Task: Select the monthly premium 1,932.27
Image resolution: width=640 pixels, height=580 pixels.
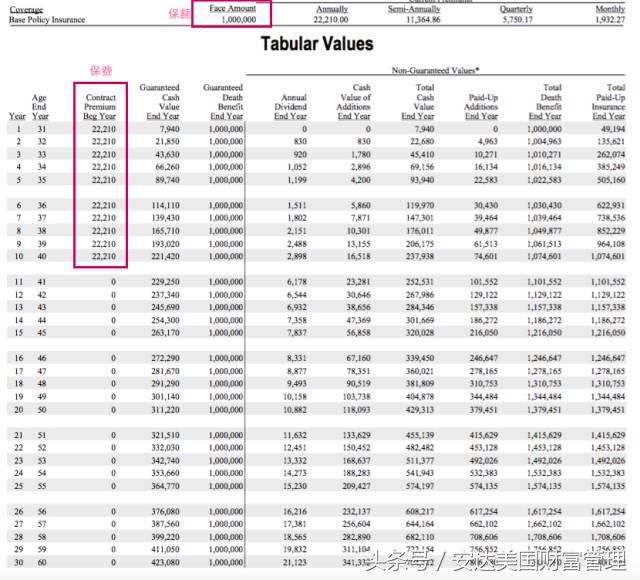Action: [x=610, y=20]
